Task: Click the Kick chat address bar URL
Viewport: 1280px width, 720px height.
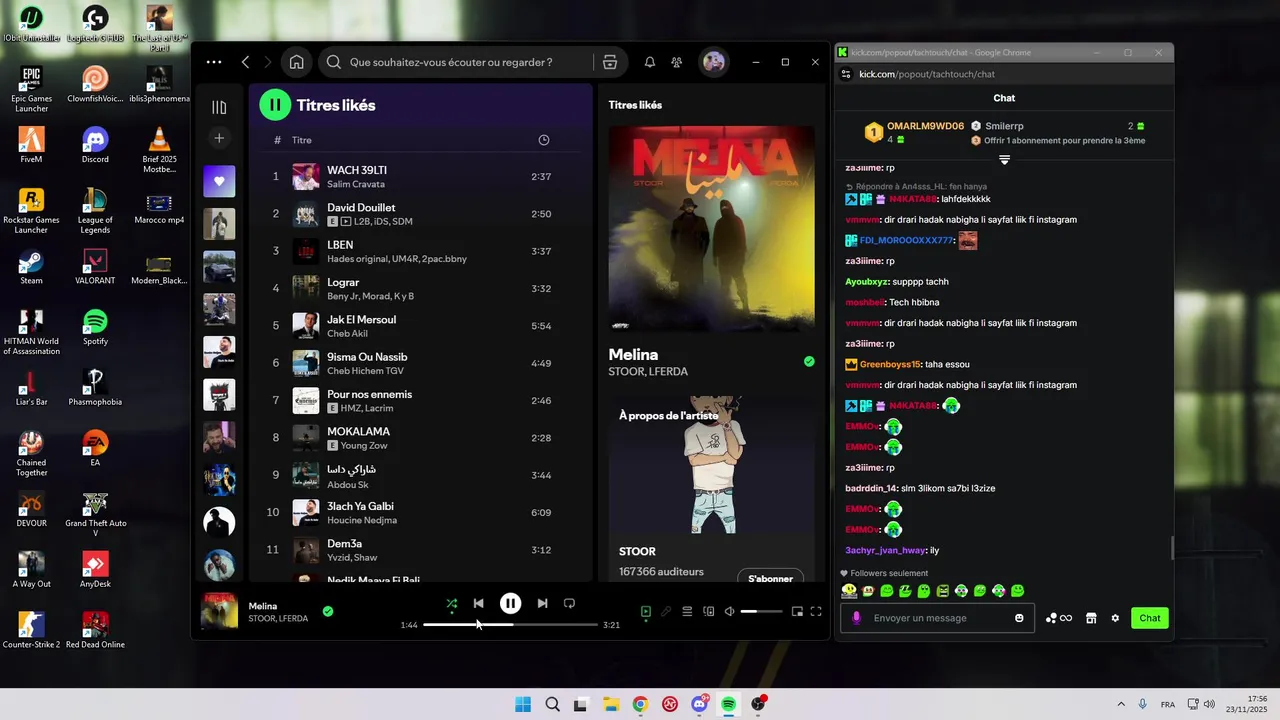Action: coord(927,74)
